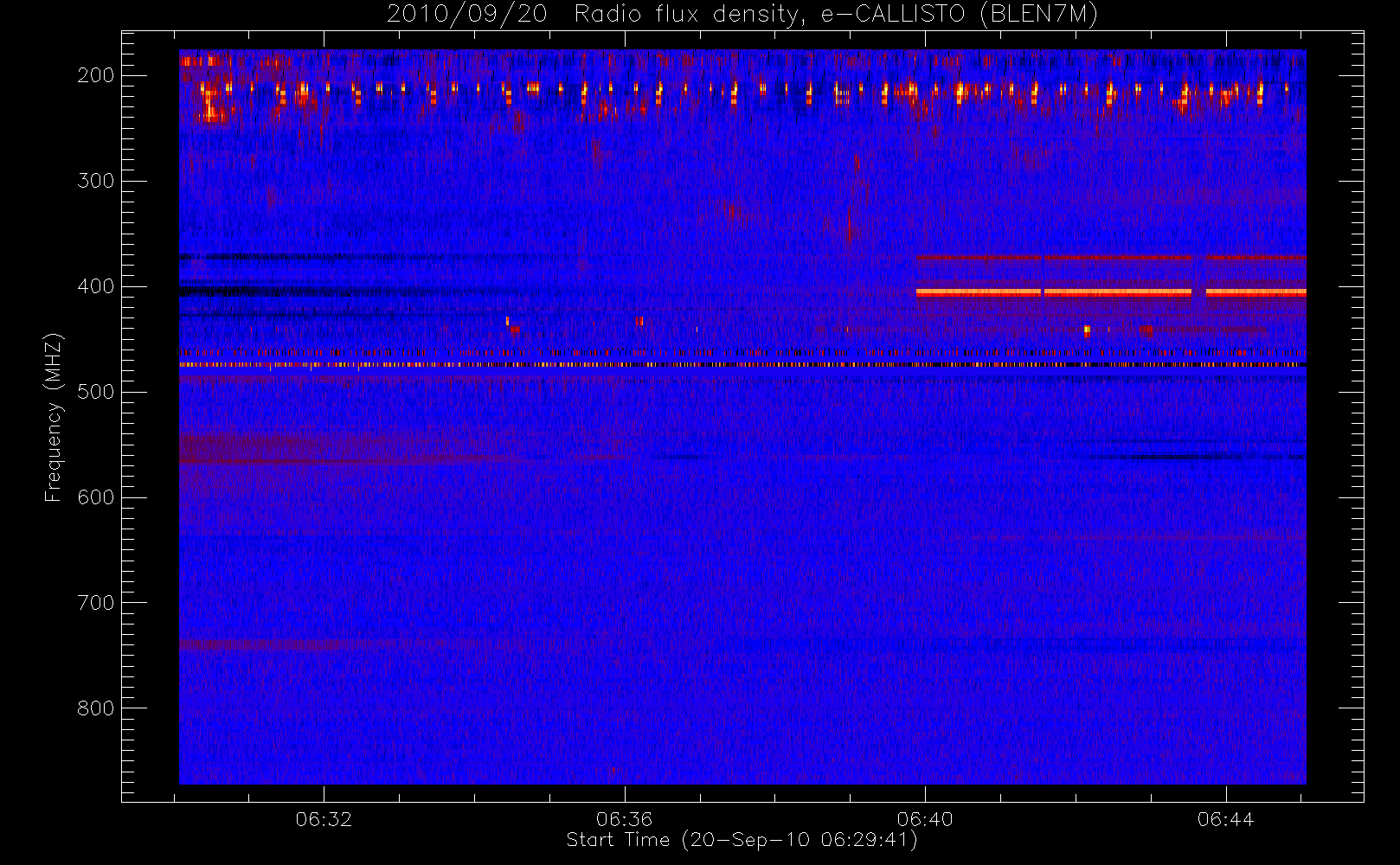Click the 200 frequency tick label

coord(95,75)
